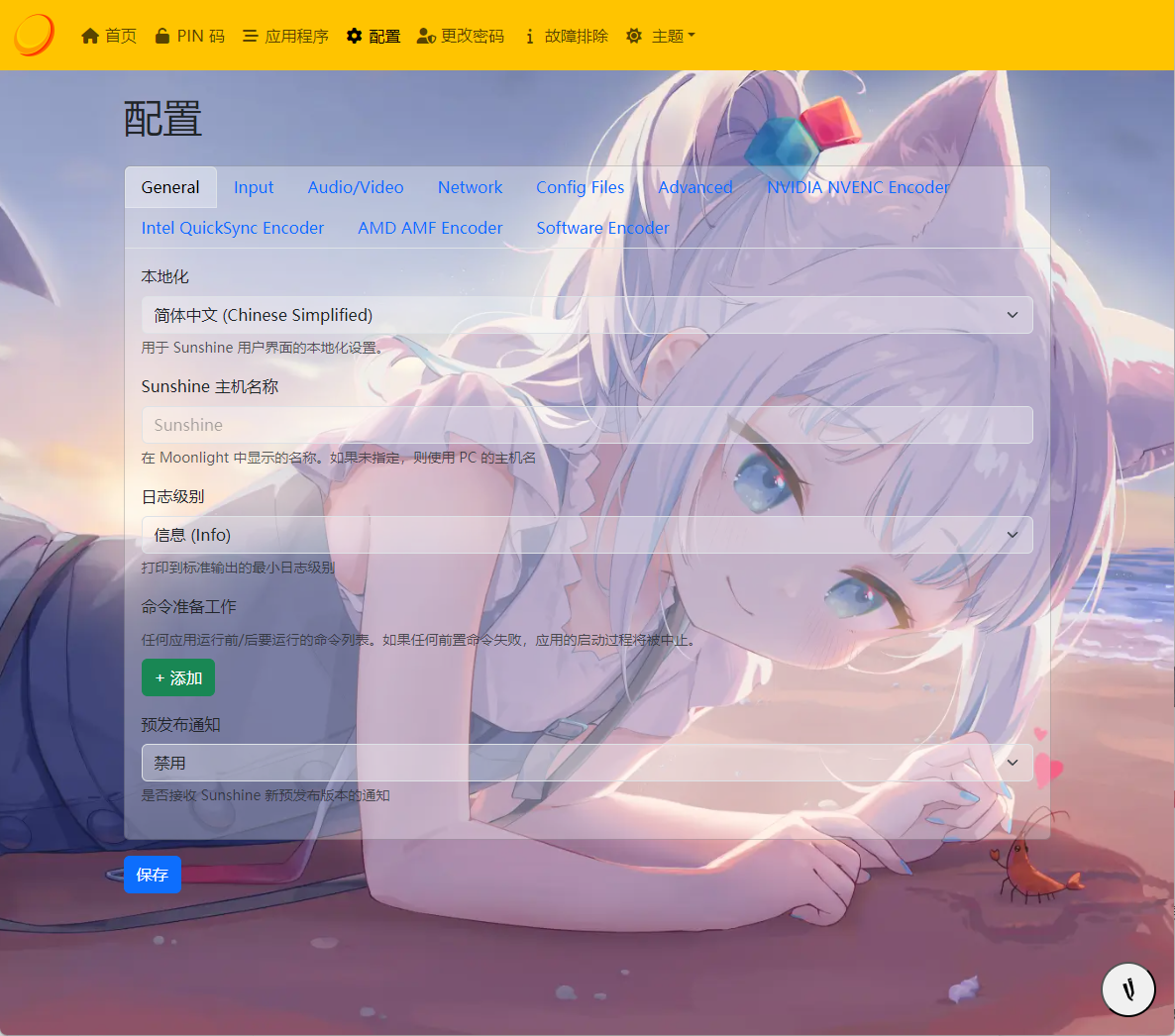The height and width of the screenshot is (1036, 1175).
Task: Open the 本地化 language dropdown
Action: click(587, 315)
